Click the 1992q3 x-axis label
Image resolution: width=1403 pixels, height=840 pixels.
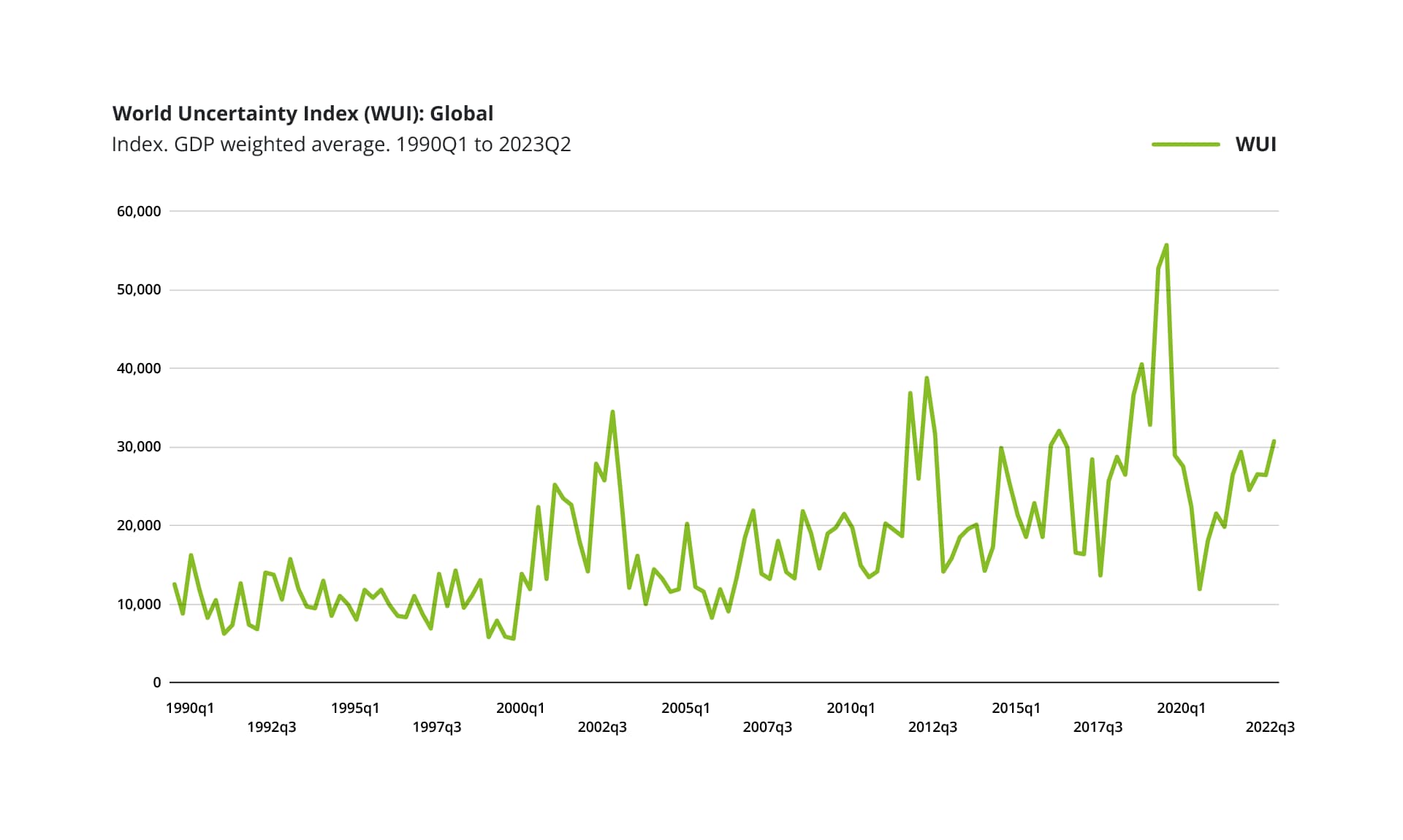point(272,728)
